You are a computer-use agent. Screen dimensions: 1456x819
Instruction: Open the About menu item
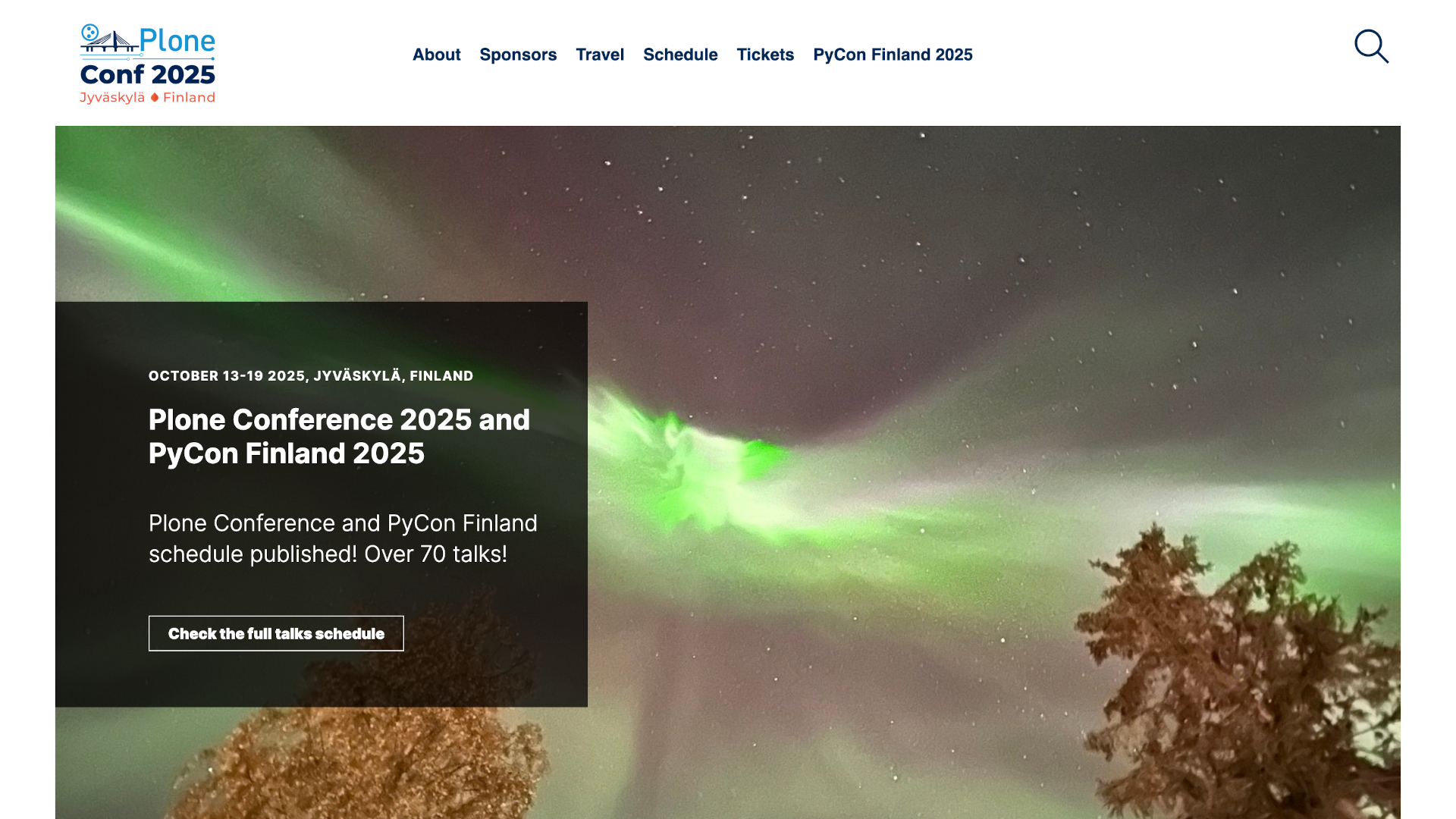(436, 55)
